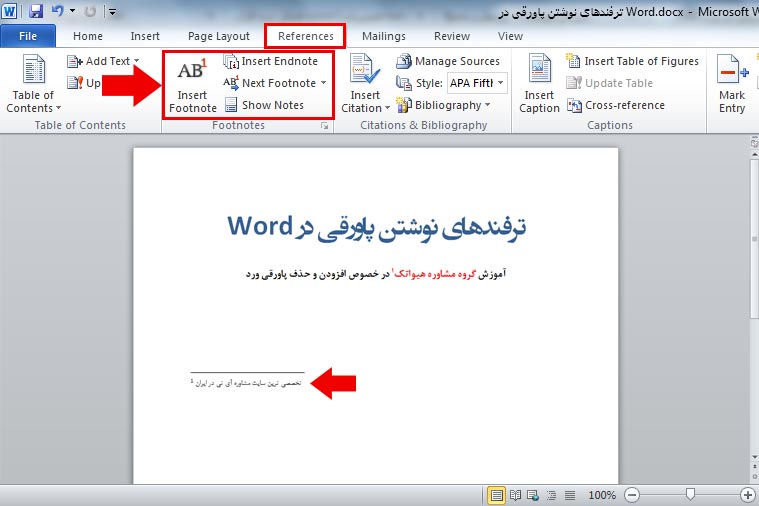Switch to Print Layout view
759x506 pixels.
click(496, 495)
